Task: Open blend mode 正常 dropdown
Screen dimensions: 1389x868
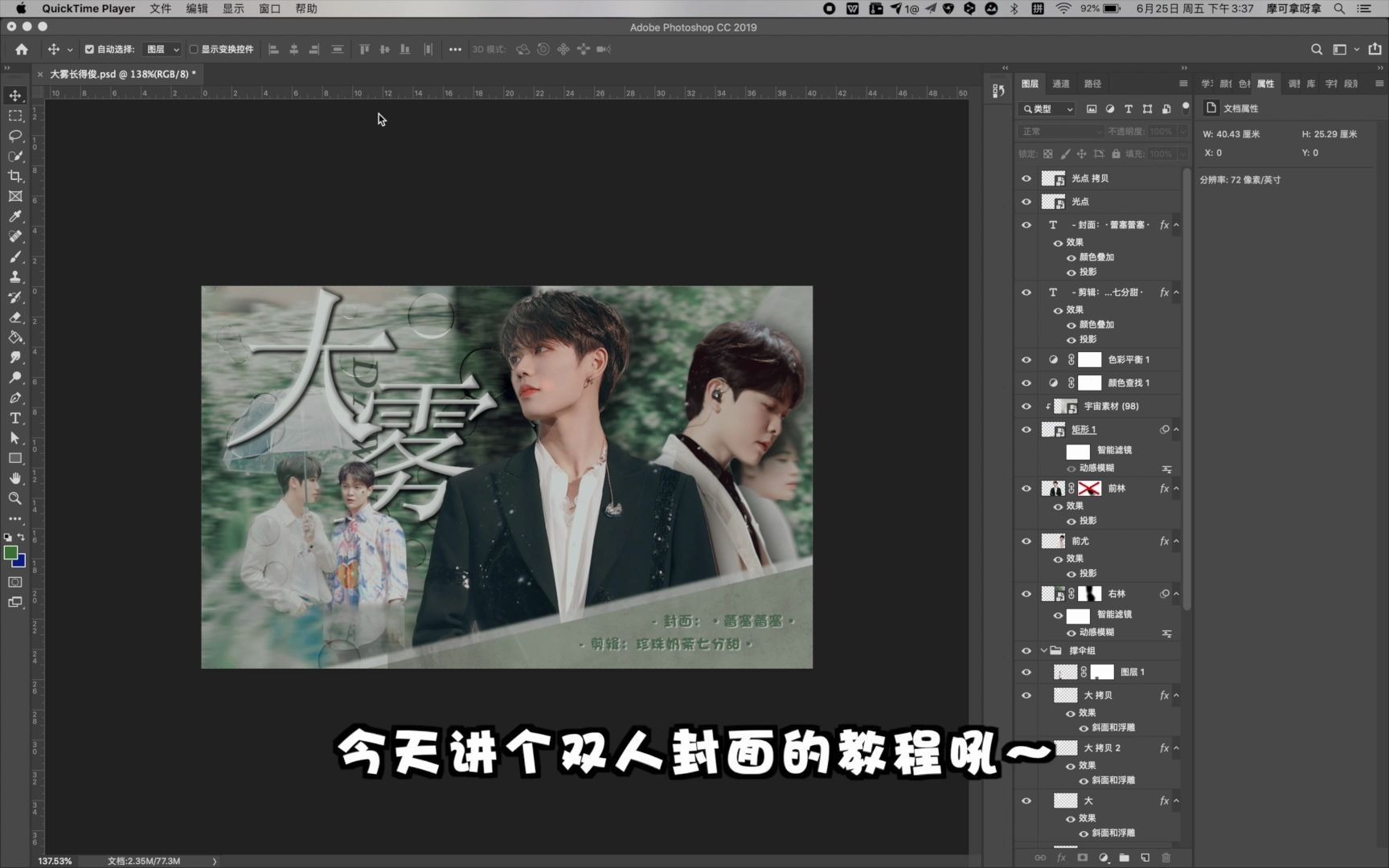Action: point(1061,131)
